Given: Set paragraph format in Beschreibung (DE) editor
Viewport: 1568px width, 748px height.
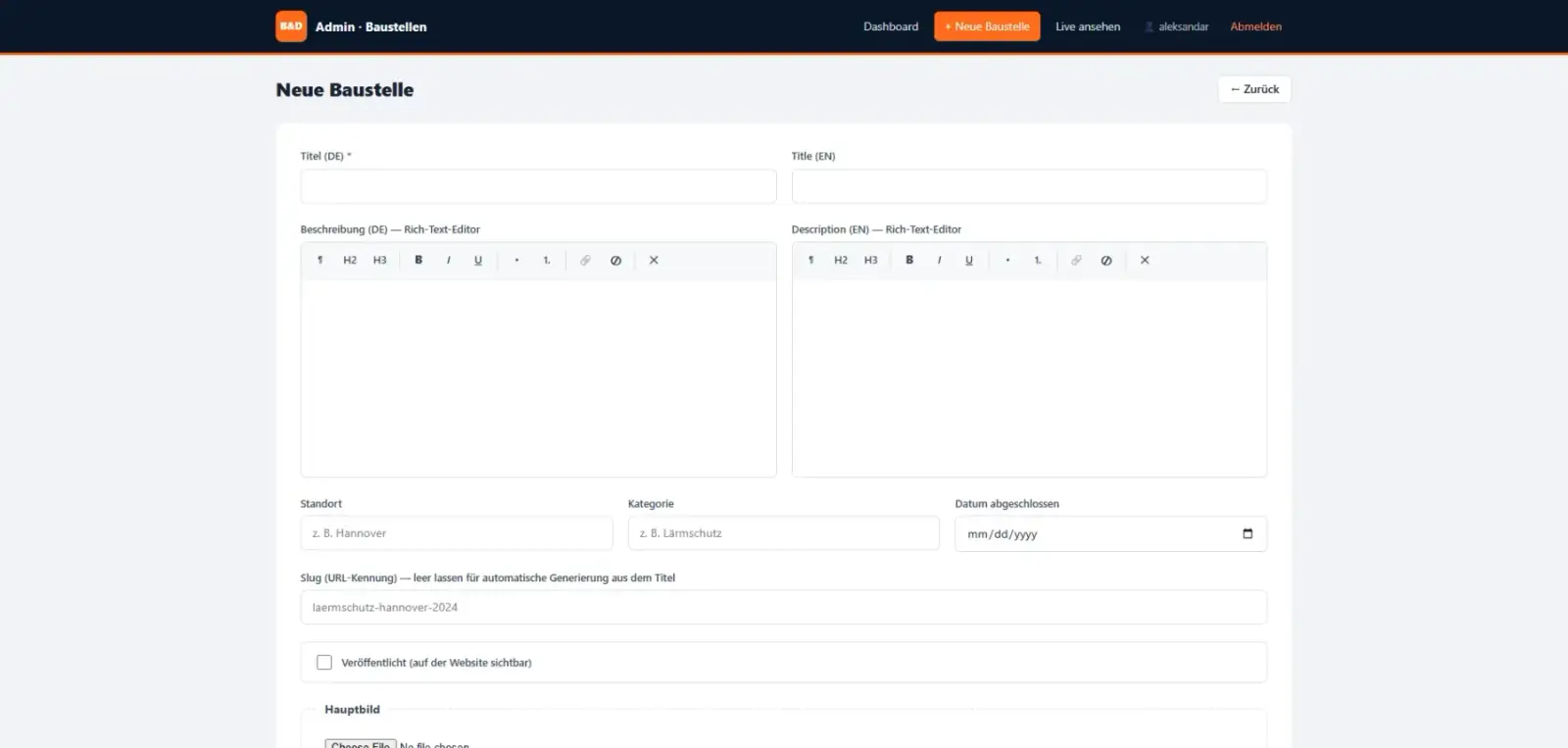Looking at the screenshot, I should 319,261.
